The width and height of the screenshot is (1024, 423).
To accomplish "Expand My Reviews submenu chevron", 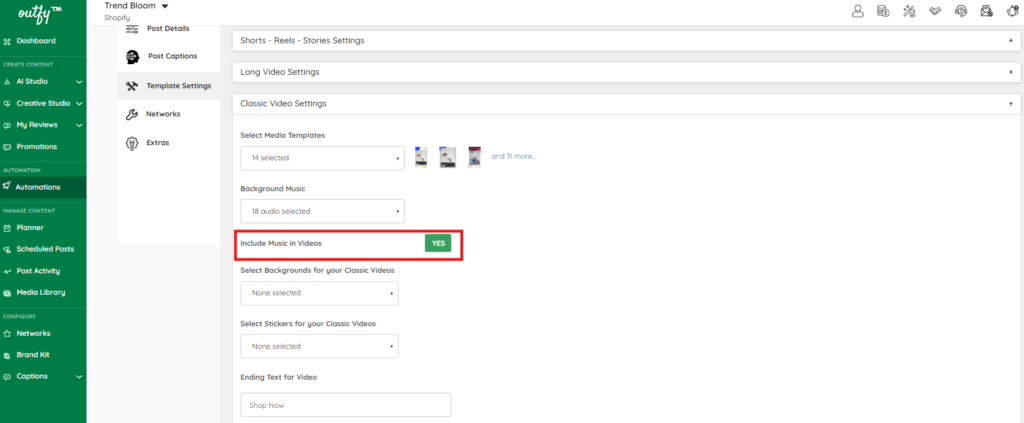I will tap(79, 125).
